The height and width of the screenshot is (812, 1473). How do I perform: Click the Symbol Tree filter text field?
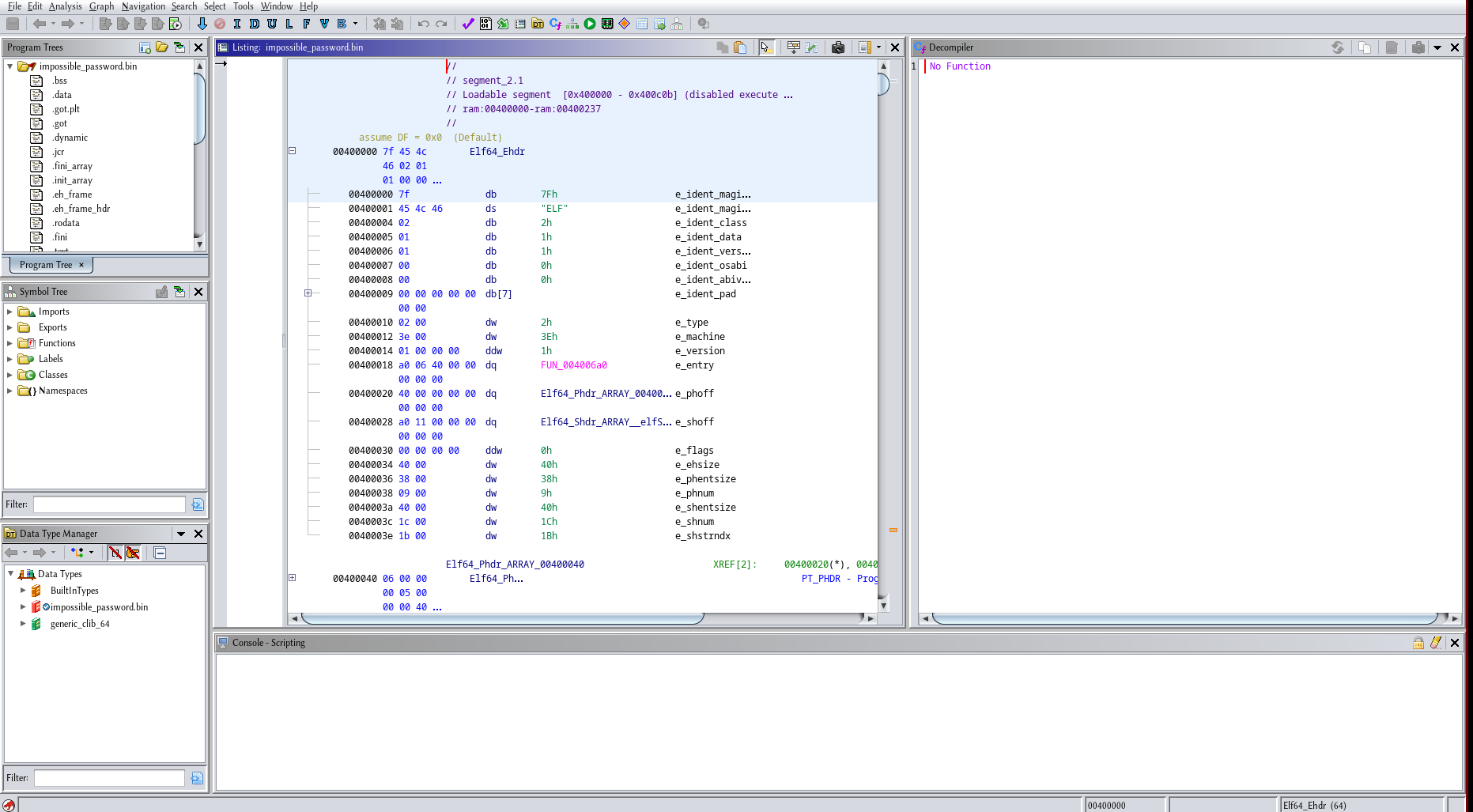coord(109,504)
